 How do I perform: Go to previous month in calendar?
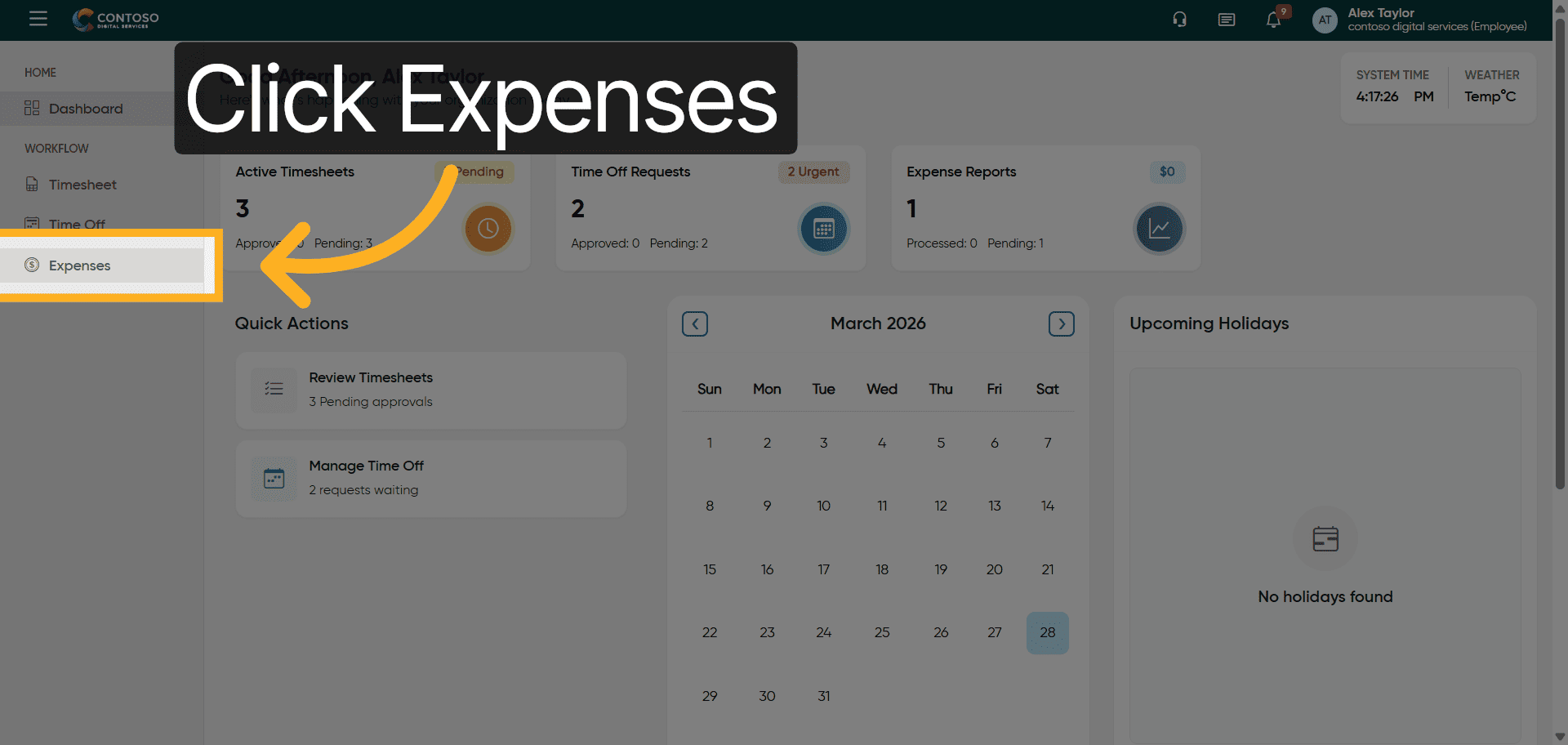pos(695,324)
